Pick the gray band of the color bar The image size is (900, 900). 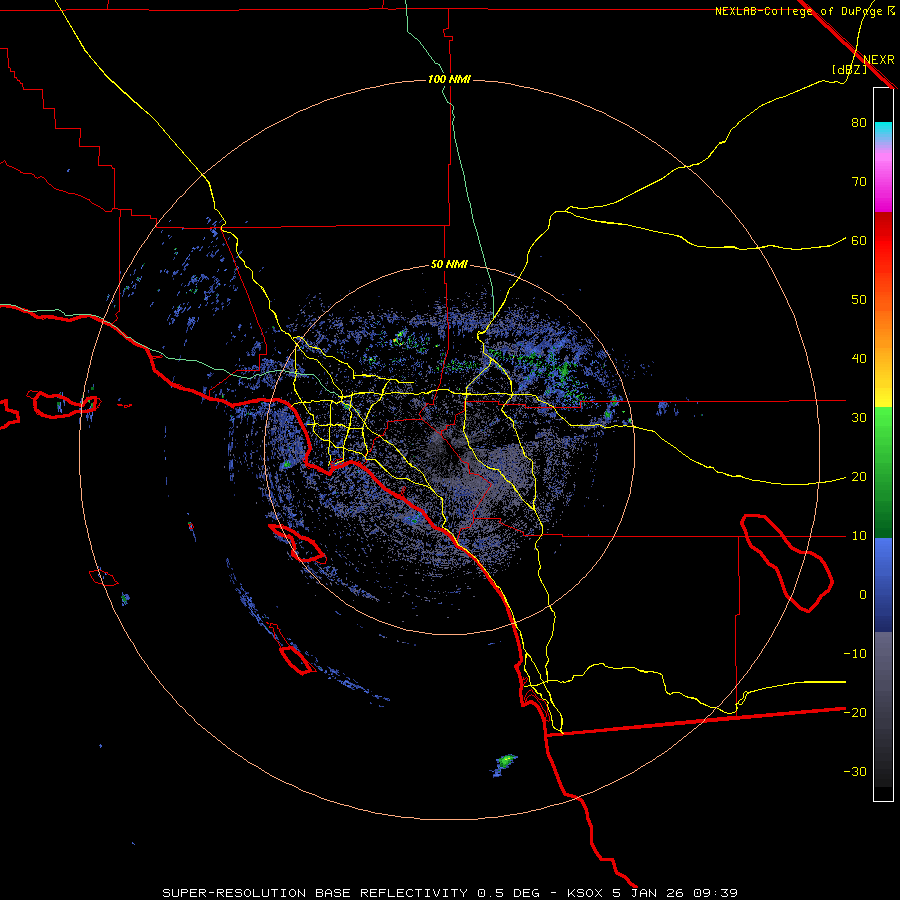[x=883, y=709]
